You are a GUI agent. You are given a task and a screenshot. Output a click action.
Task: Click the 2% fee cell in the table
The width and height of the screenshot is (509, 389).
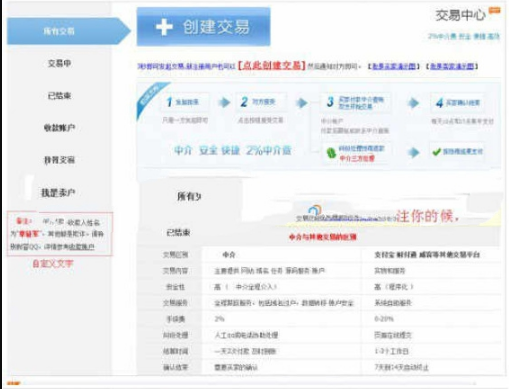tap(282, 319)
